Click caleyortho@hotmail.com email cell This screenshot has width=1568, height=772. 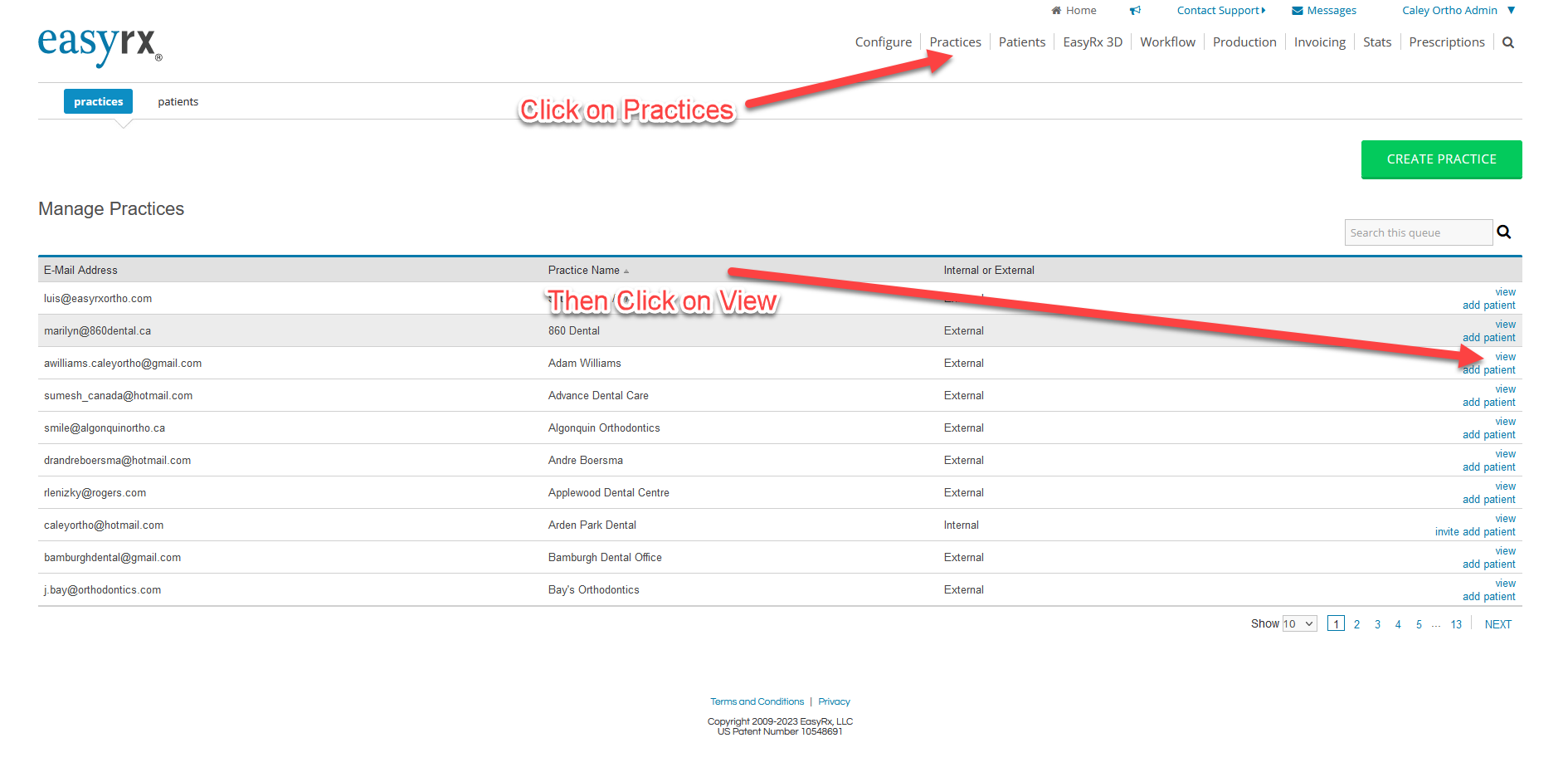(x=104, y=525)
